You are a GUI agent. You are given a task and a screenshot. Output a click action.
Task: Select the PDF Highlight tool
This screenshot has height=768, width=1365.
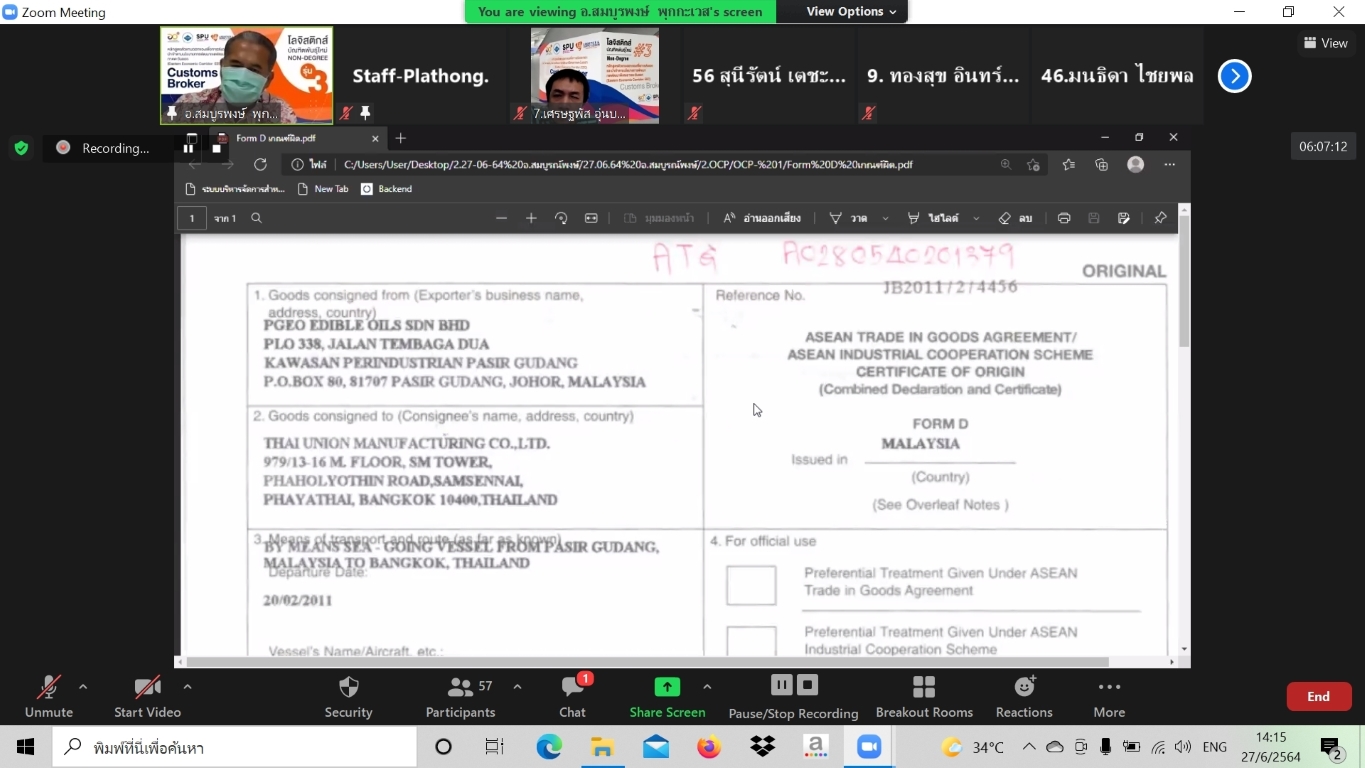932,218
